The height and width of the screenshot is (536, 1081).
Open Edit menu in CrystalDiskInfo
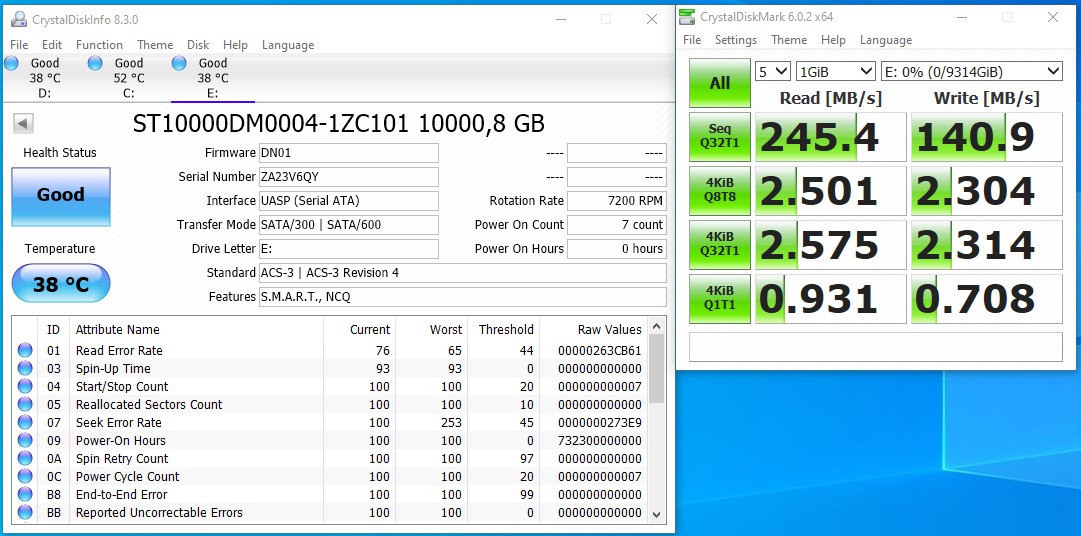(x=52, y=45)
